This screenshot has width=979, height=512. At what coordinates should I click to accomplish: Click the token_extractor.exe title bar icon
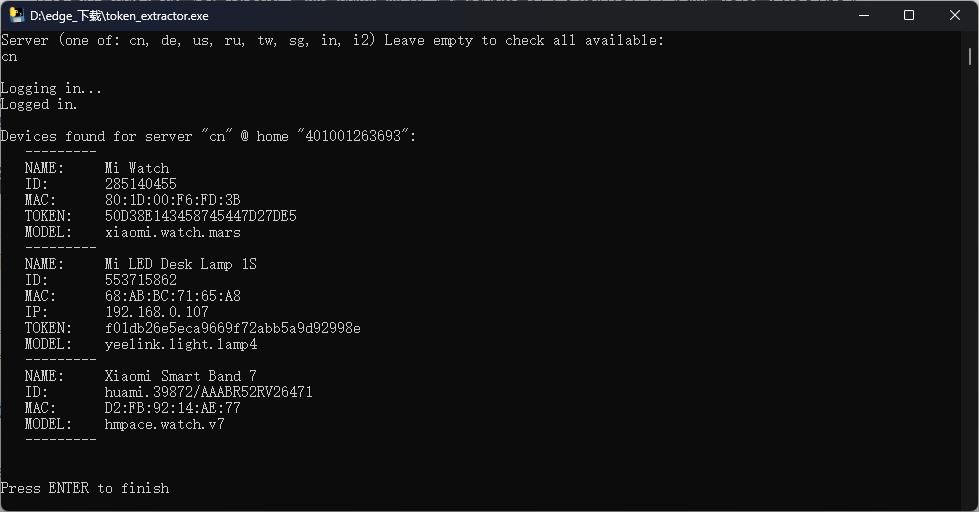pos(17,15)
